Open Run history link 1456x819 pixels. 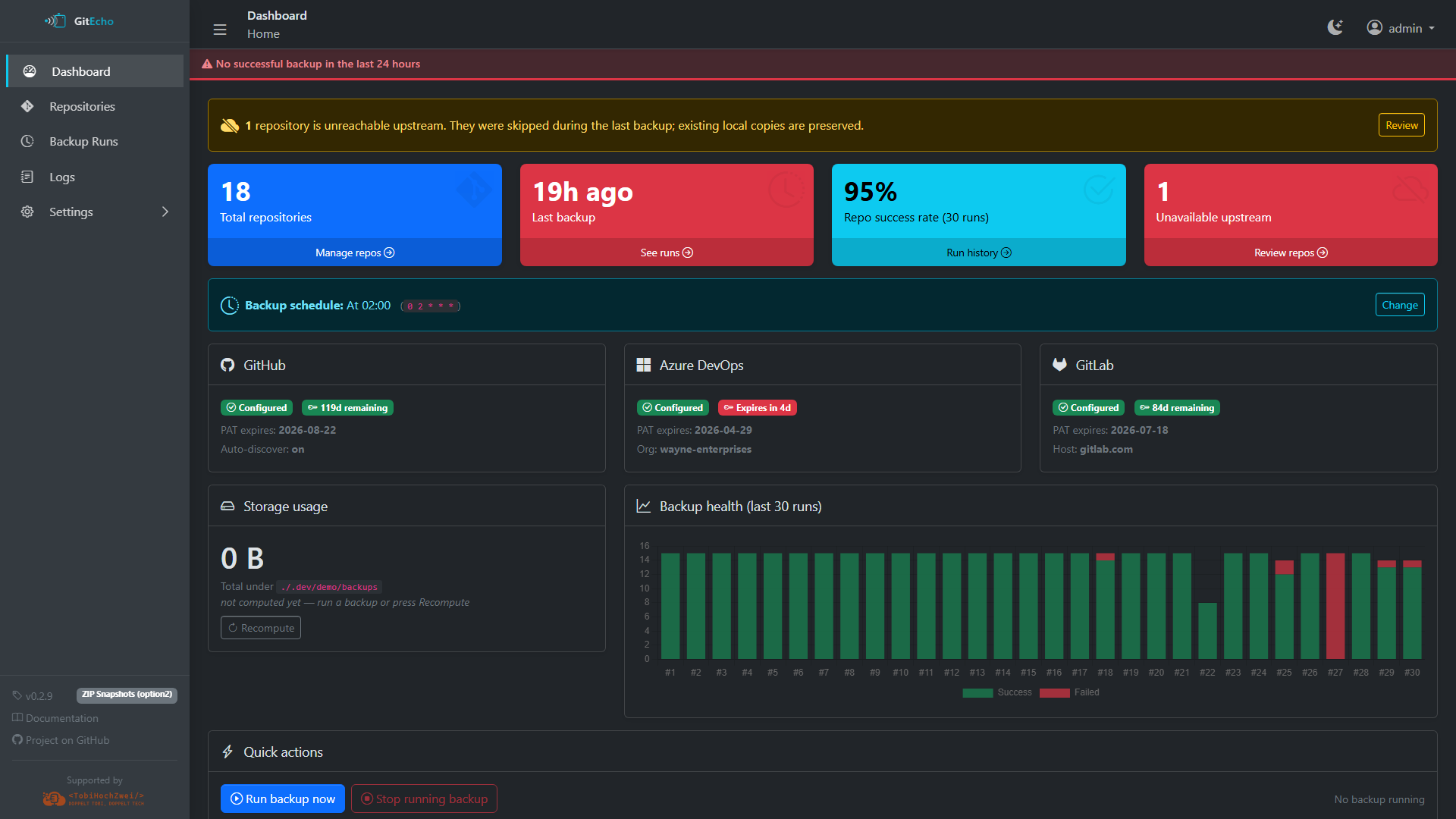(x=978, y=253)
